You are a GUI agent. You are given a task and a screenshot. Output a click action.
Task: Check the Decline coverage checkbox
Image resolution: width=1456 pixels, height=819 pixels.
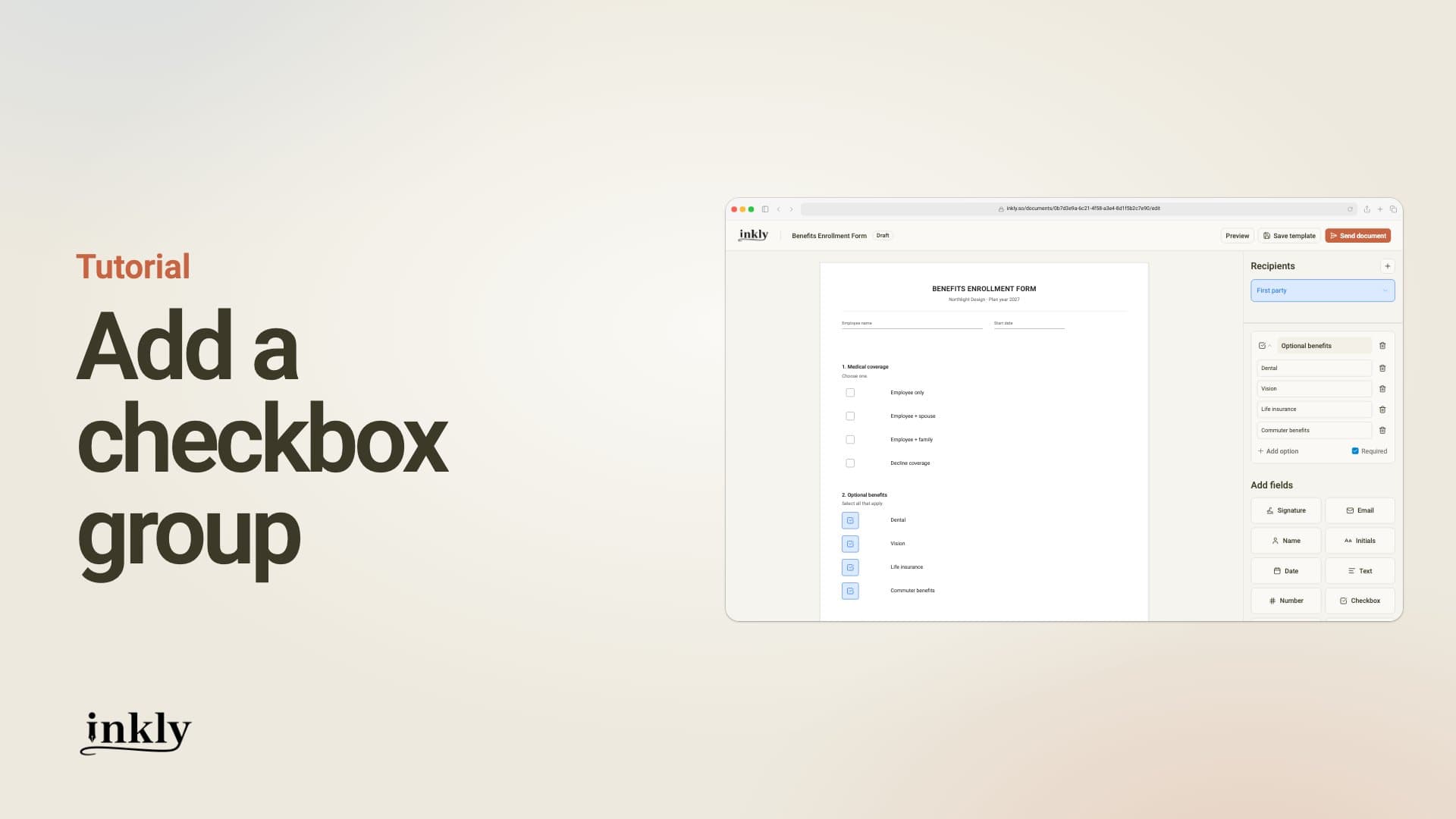tap(850, 463)
